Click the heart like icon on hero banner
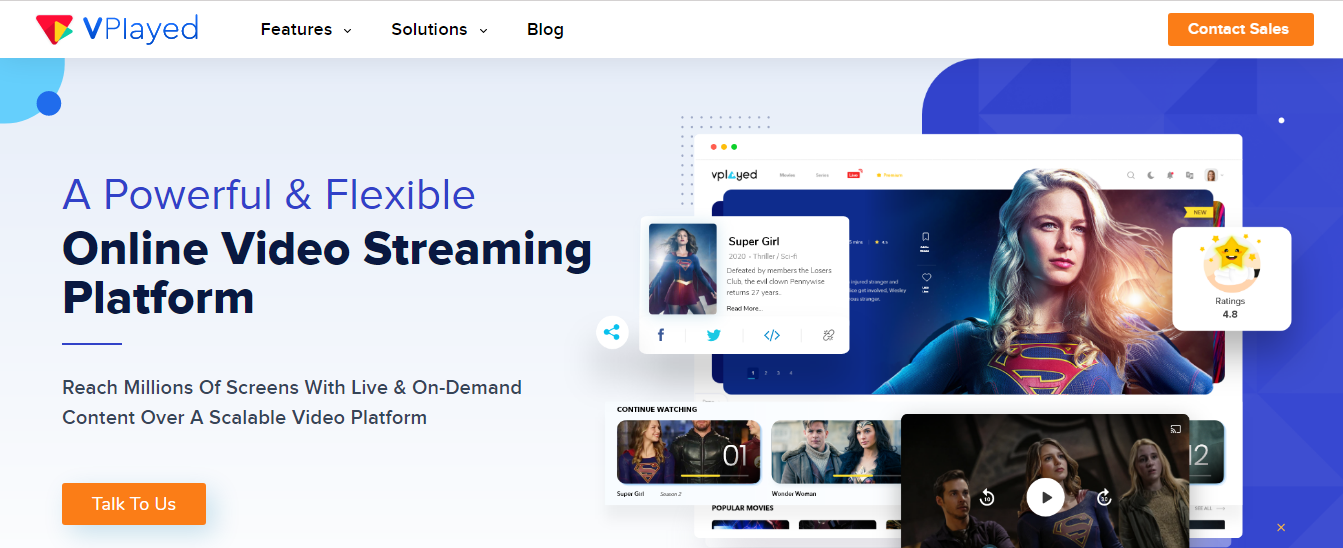This screenshot has height=548, width=1343. [926, 277]
